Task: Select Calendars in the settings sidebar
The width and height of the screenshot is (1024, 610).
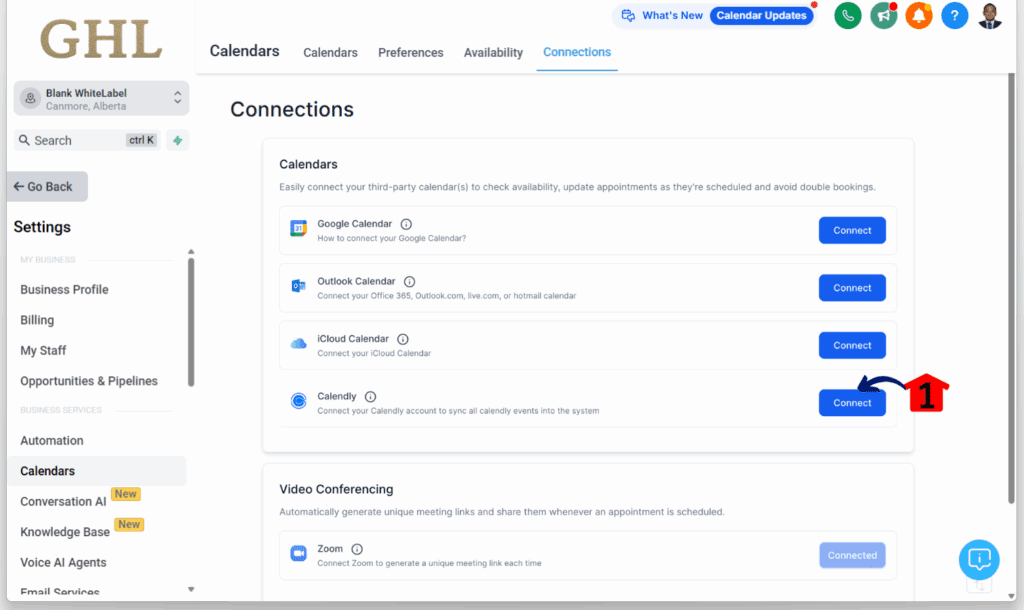Action: pyautogui.click(x=97, y=471)
